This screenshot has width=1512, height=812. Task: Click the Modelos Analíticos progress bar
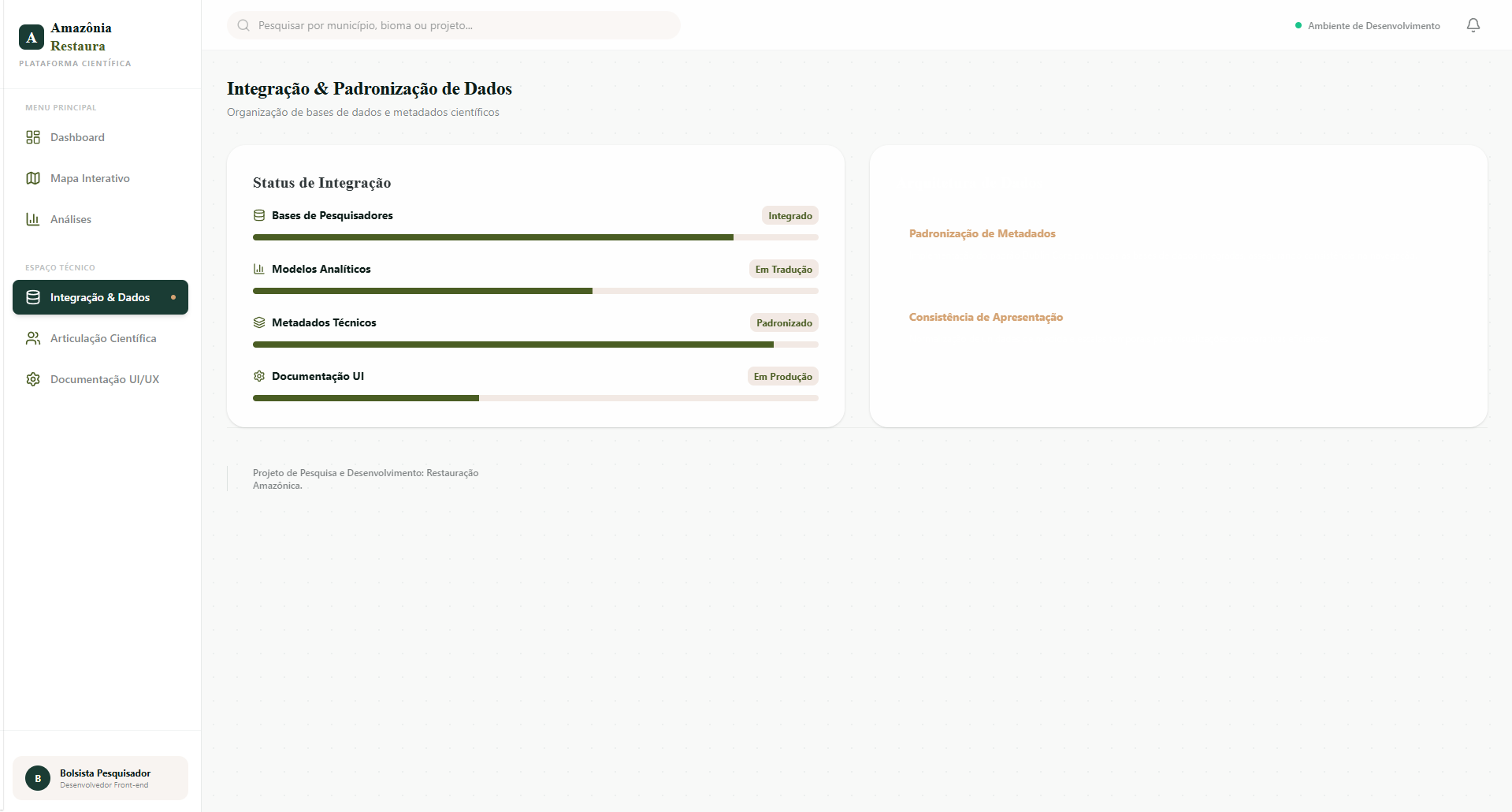point(535,291)
